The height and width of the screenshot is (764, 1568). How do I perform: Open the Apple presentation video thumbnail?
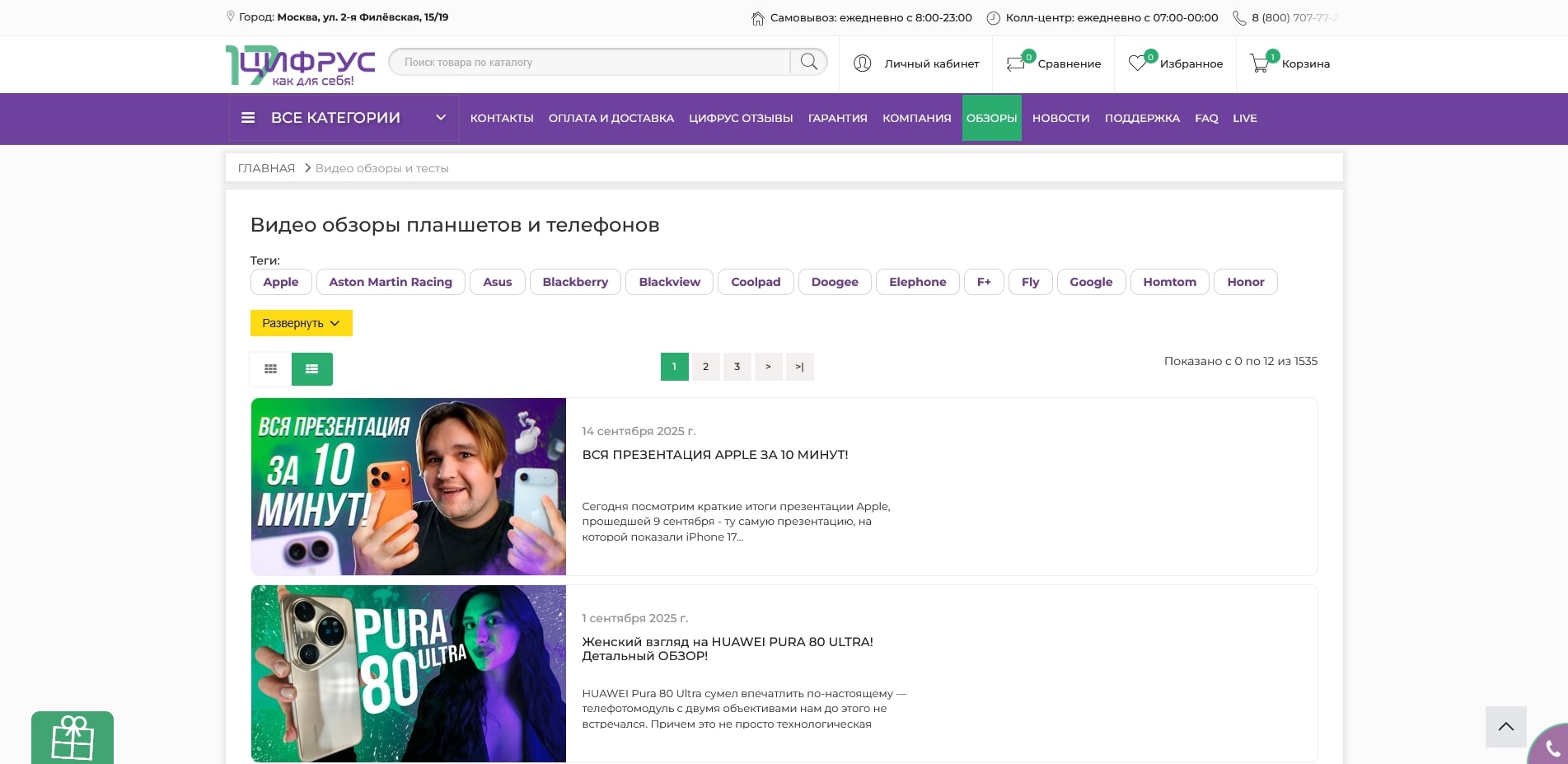(408, 486)
